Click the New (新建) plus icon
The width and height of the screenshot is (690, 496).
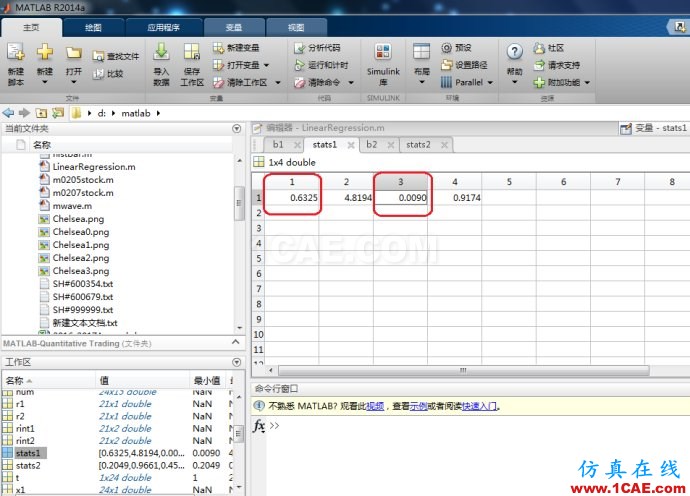point(44,52)
